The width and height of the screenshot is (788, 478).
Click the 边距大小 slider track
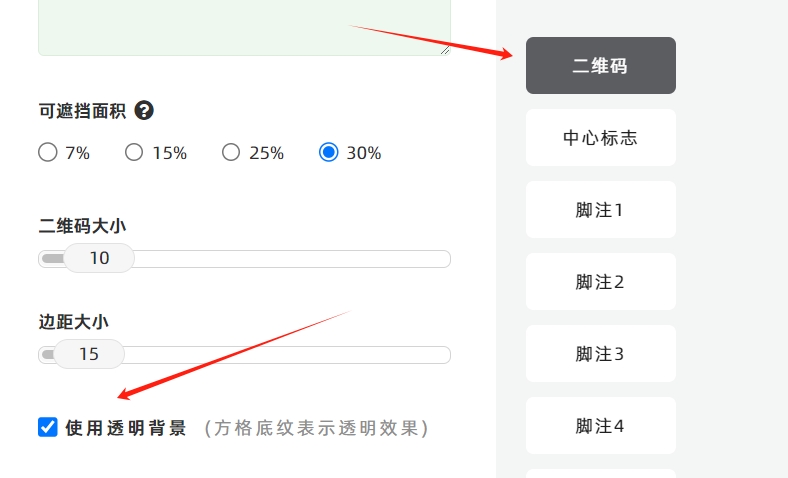click(244, 355)
